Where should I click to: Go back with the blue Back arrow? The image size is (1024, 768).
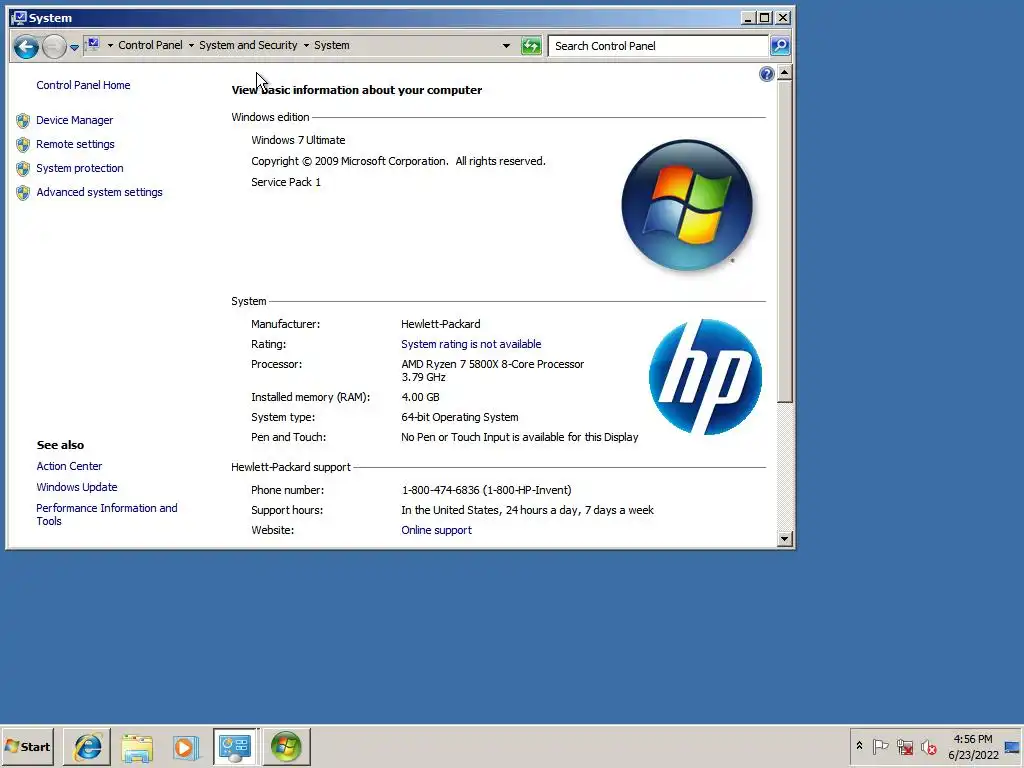pos(26,46)
